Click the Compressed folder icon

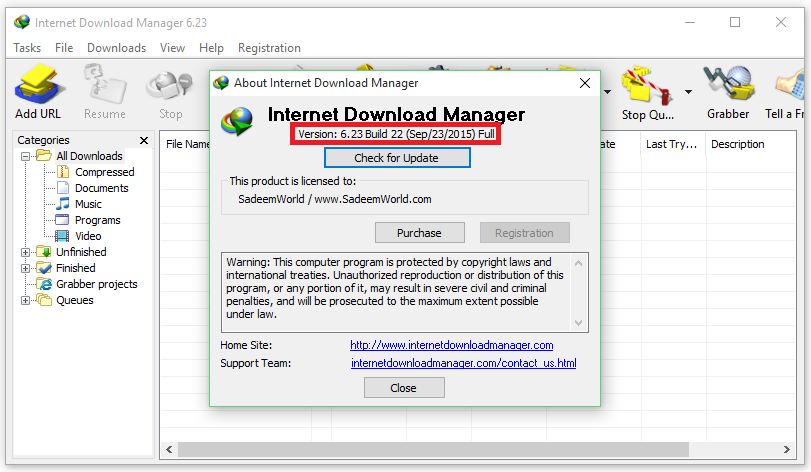63,172
